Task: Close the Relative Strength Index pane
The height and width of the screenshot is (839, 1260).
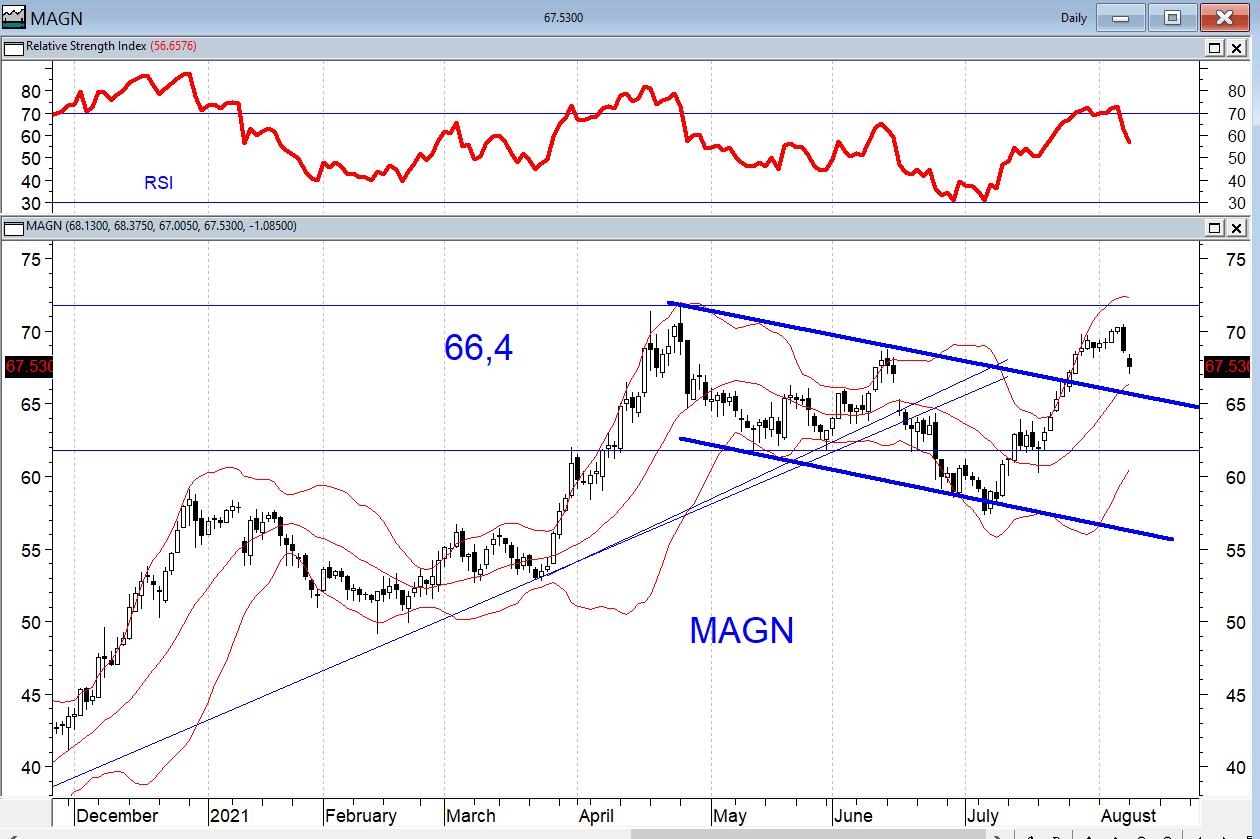Action: (1237, 47)
